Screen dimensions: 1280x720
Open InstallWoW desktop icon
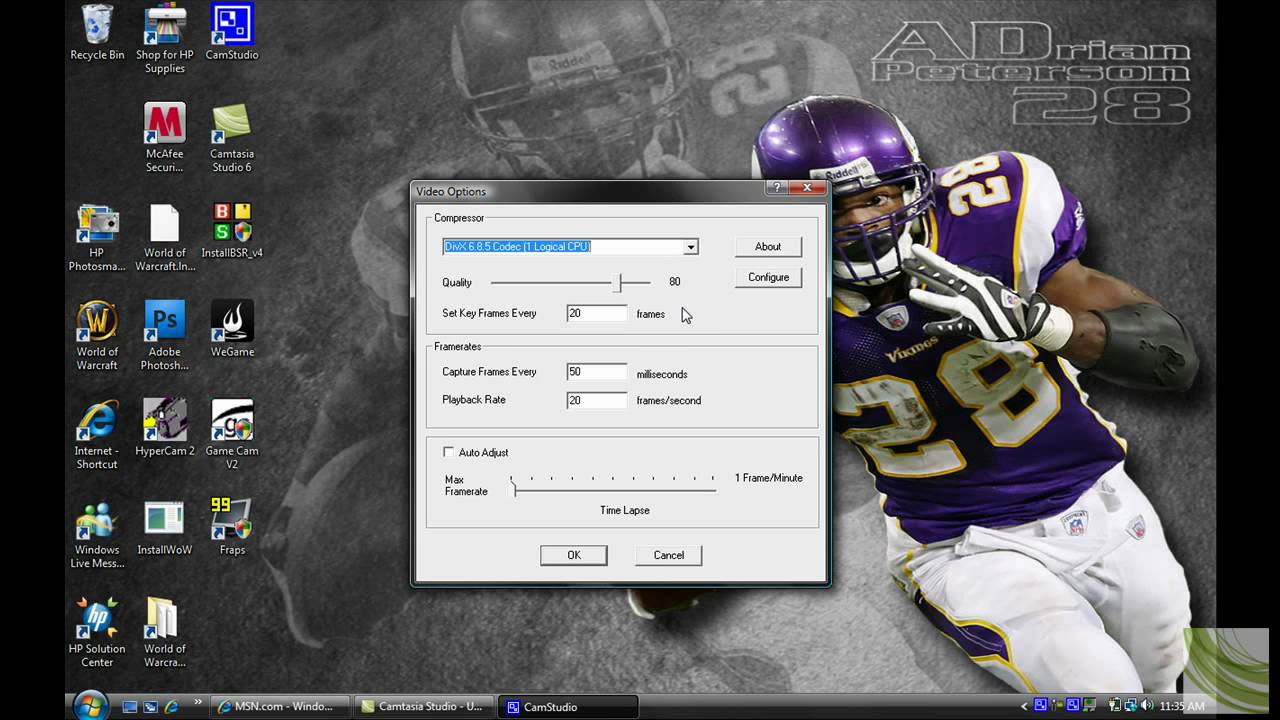(x=164, y=527)
